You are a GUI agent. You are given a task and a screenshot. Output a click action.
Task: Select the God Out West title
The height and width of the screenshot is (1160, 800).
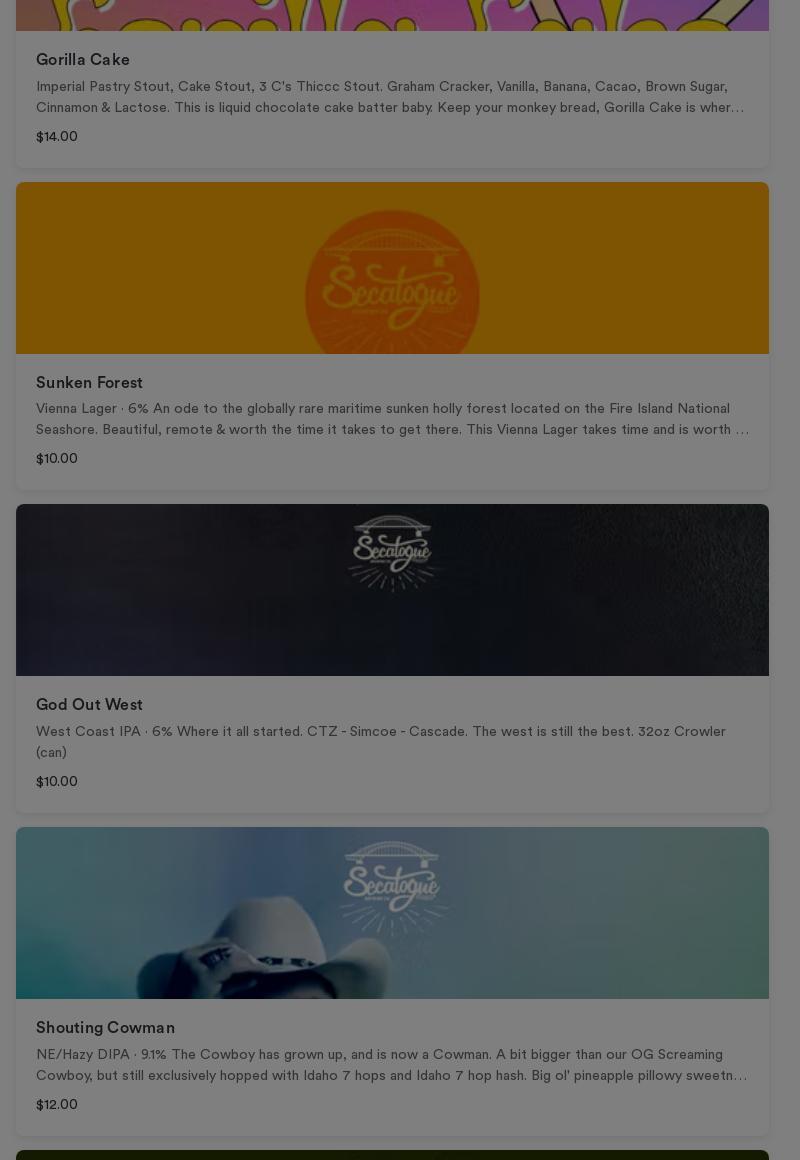90,705
